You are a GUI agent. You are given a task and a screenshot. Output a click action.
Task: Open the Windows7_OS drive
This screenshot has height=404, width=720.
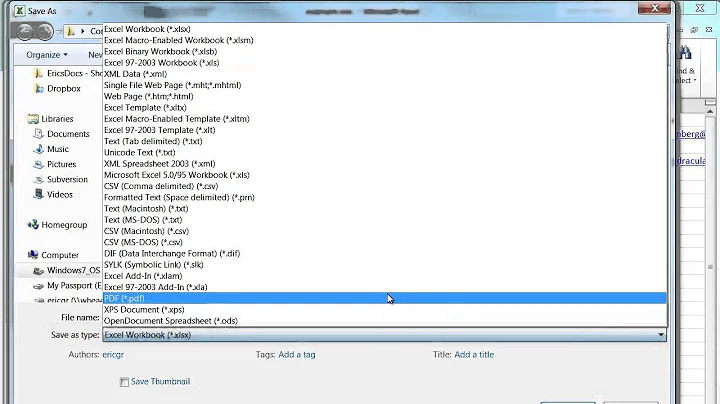(x=67, y=270)
